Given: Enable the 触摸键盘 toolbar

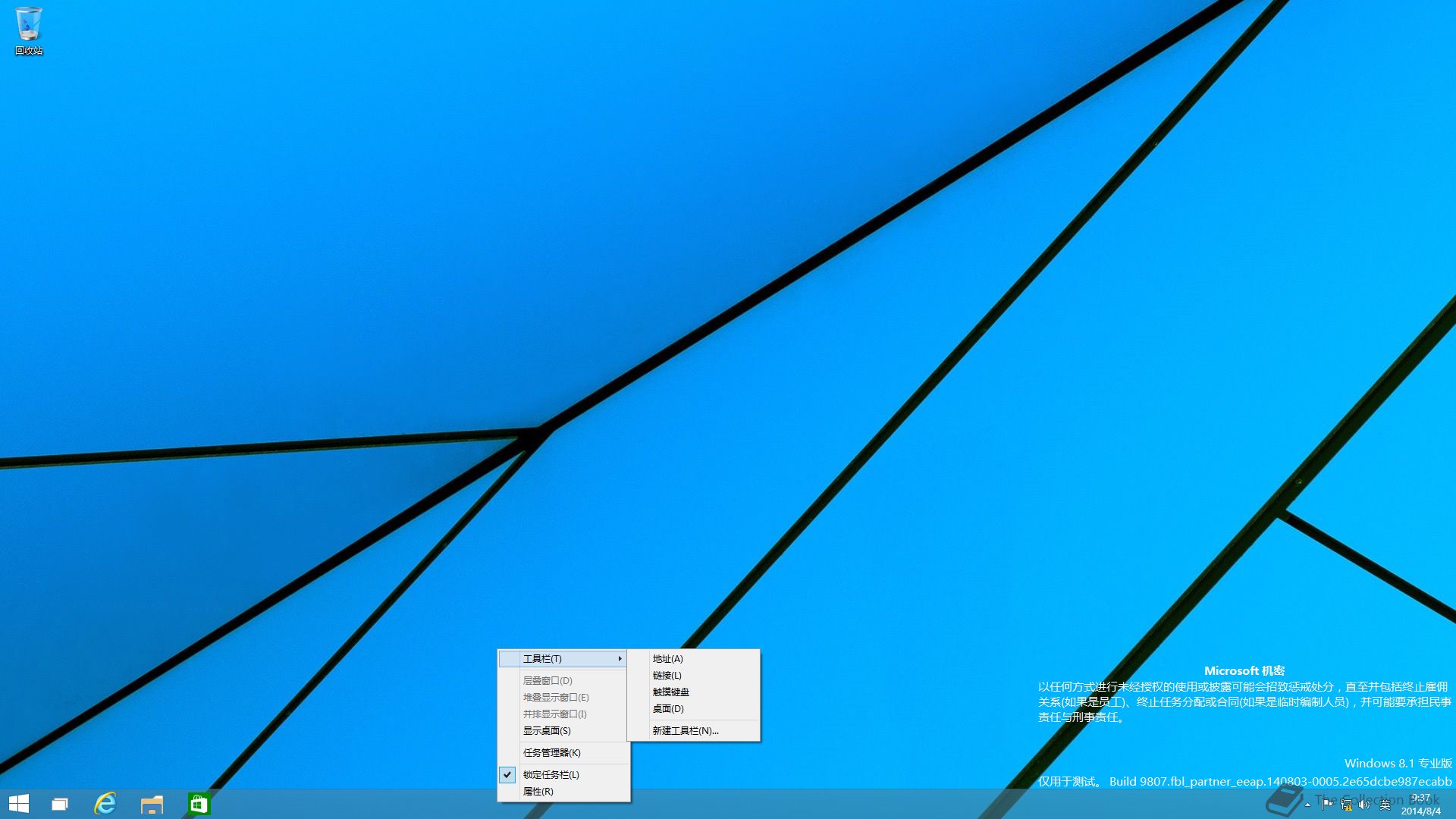Looking at the screenshot, I should click(x=694, y=692).
